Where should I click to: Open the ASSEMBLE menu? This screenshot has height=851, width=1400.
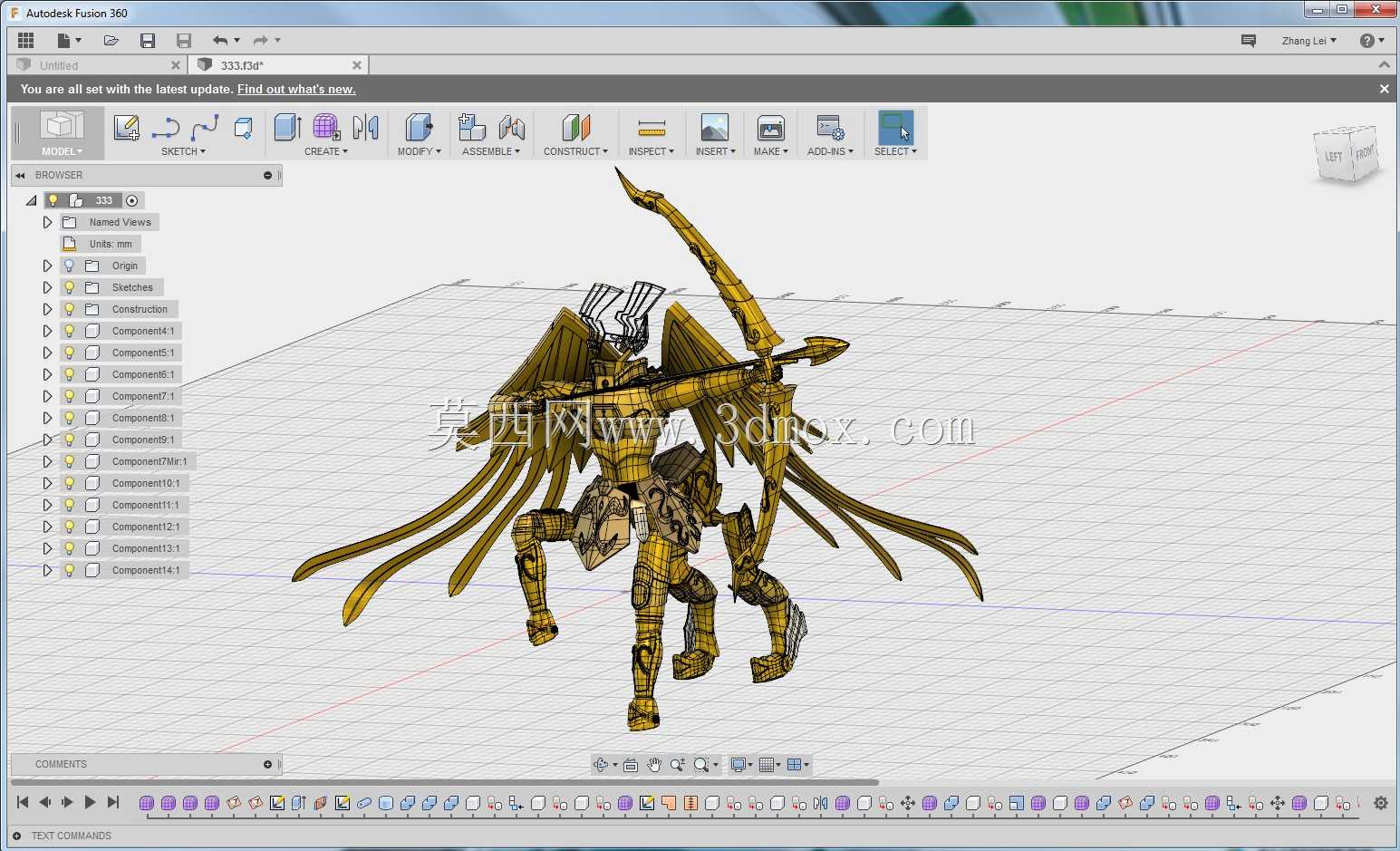click(491, 151)
